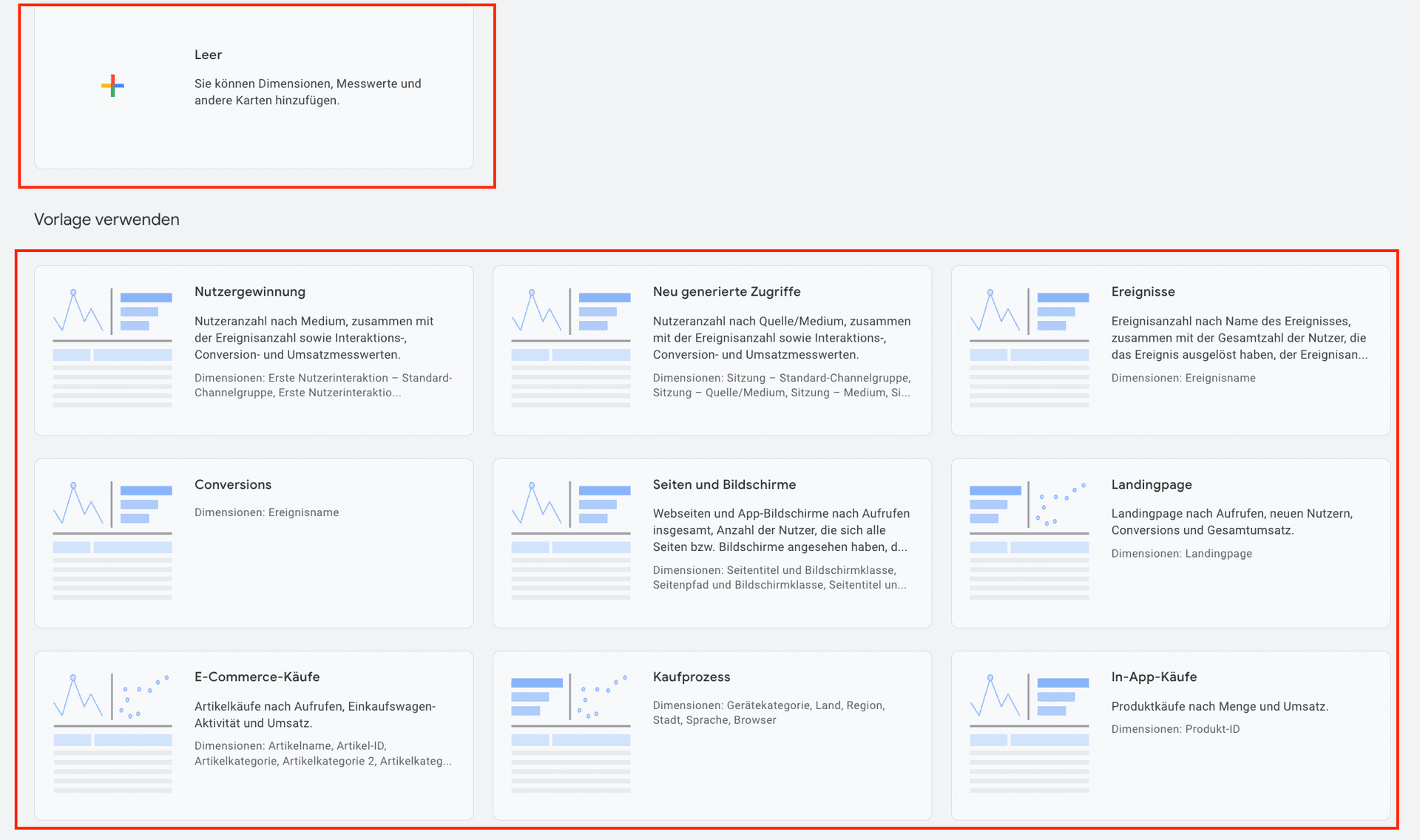Screen dimensions: 1420x840
Task: Click 'Landingpage nach Aufrufen, neuen Nutzern' description
Action: tap(1232, 521)
